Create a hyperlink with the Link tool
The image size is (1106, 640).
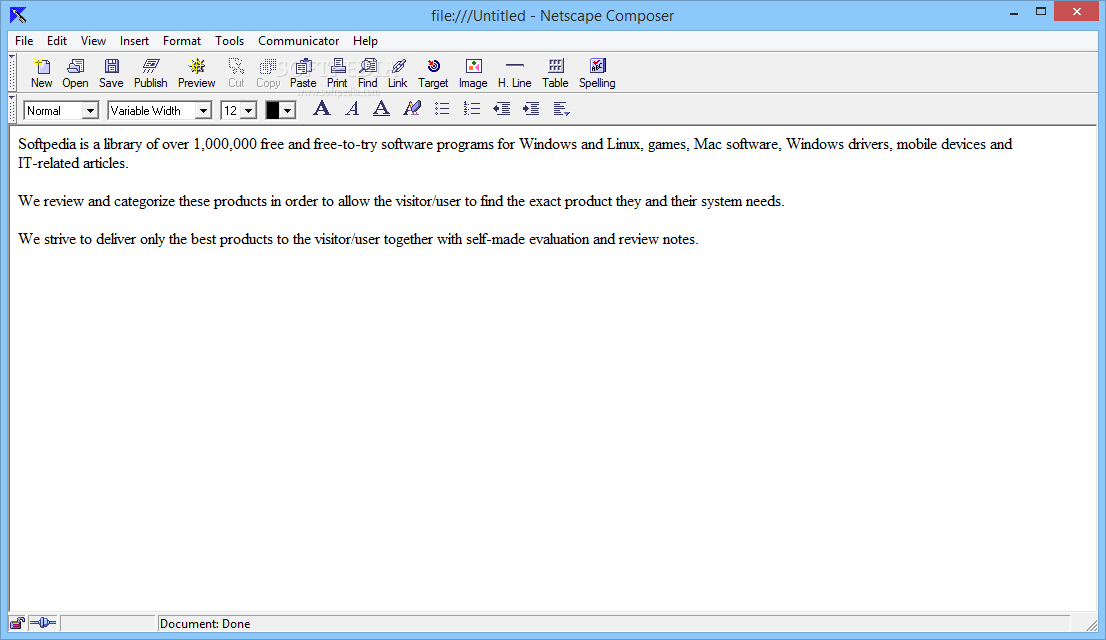(x=397, y=71)
